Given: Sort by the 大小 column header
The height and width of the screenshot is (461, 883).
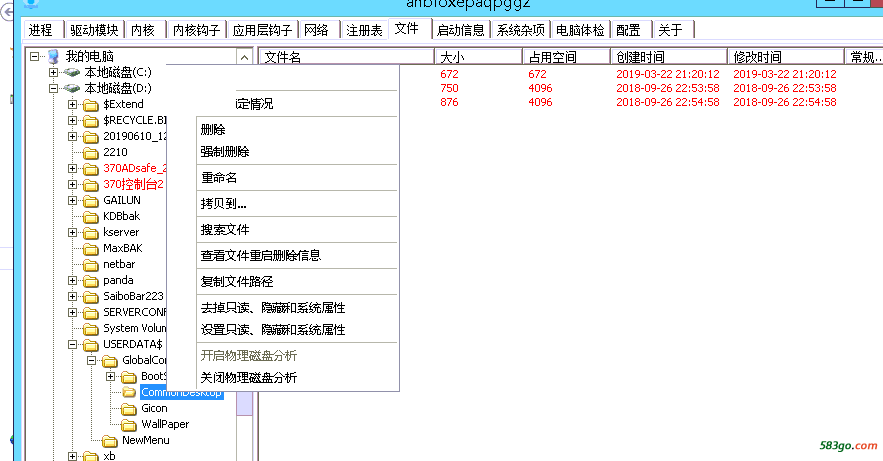Looking at the screenshot, I should 478,57.
